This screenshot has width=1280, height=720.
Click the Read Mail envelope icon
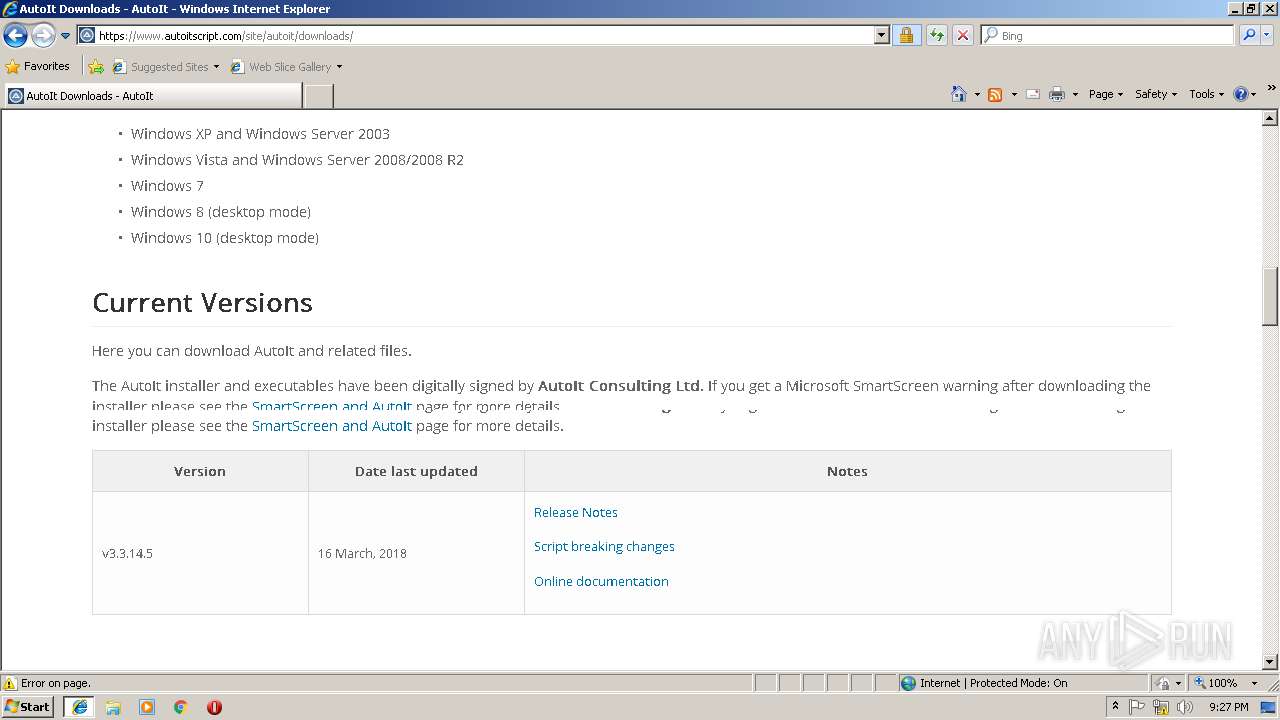click(1033, 94)
